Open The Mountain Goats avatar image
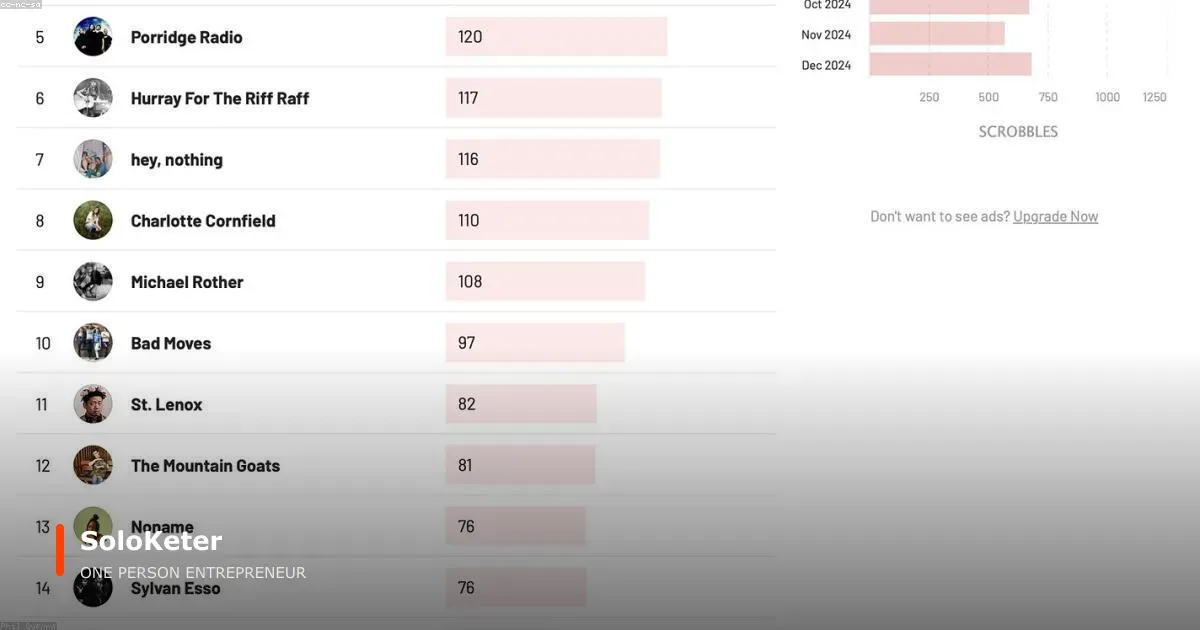Image resolution: width=1200 pixels, height=630 pixels. pyautogui.click(x=93, y=465)
